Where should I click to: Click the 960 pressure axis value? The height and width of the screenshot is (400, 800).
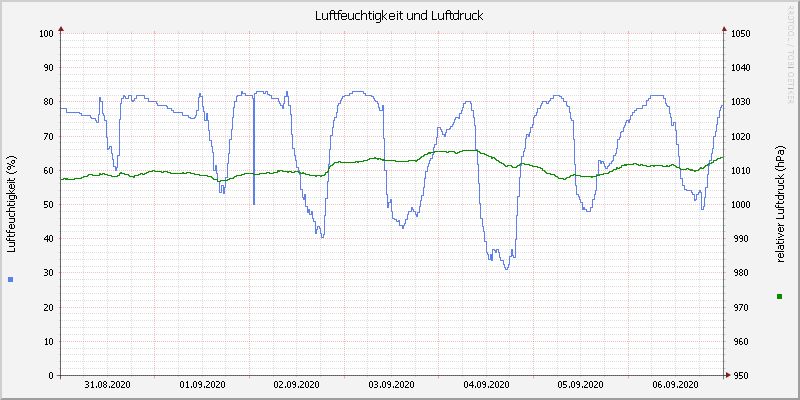pos(739,341)
